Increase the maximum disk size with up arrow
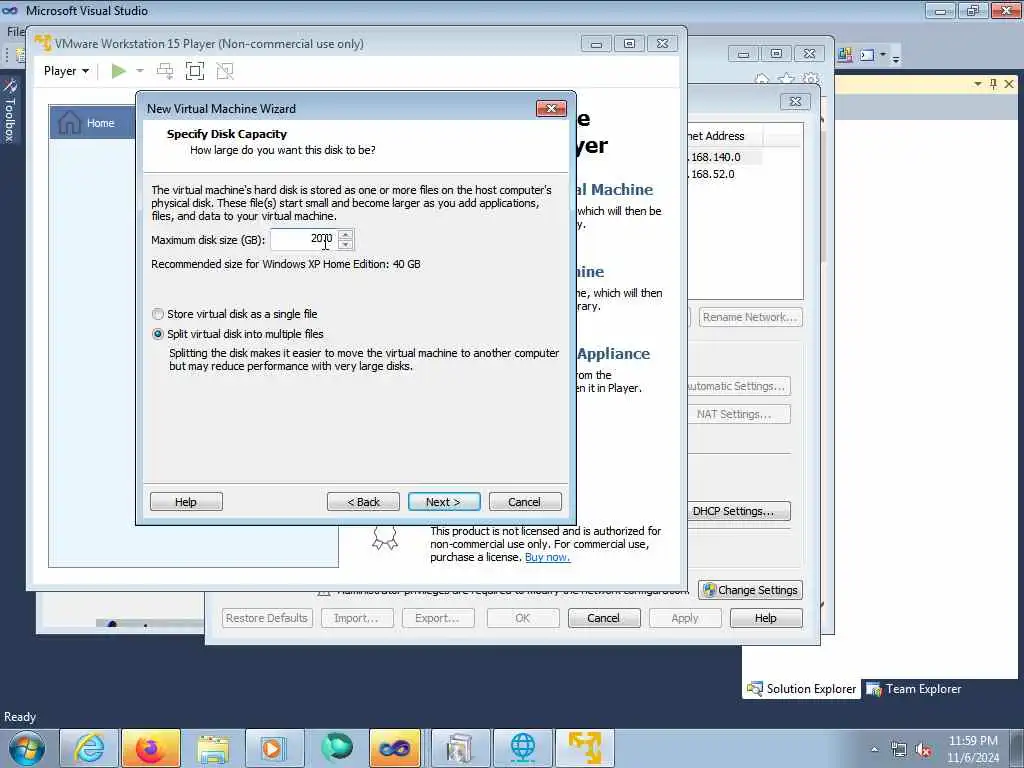This screenshot has height=768, width=1024. 345,234
